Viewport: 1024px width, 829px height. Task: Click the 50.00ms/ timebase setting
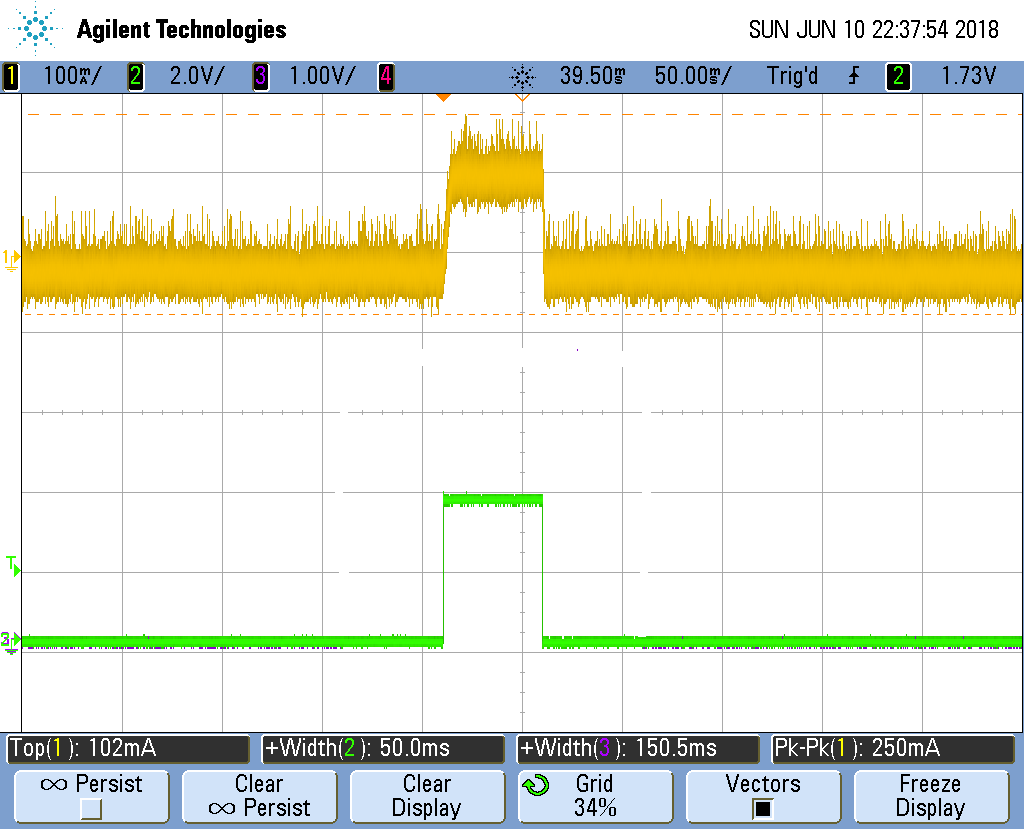click(x=692, y=76)
